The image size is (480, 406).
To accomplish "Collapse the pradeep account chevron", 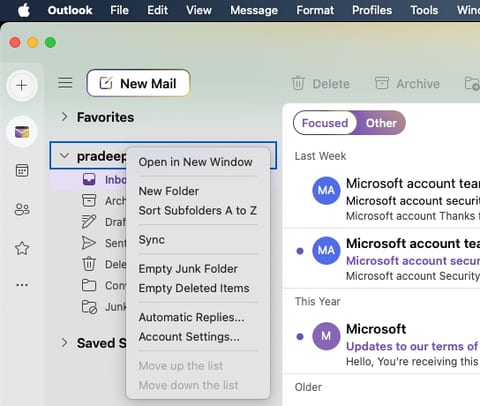I will (x=64, y=156).
